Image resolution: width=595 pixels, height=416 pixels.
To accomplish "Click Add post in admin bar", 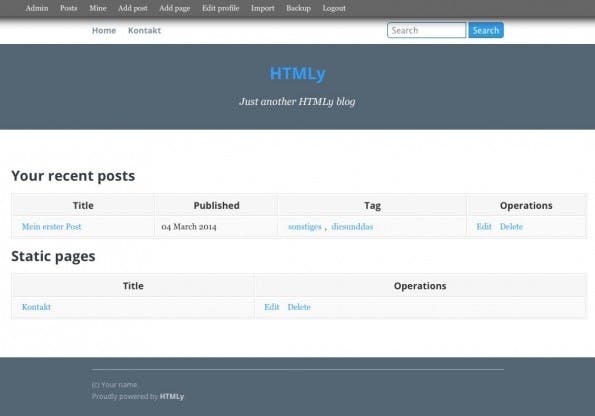I will [132, 8].
